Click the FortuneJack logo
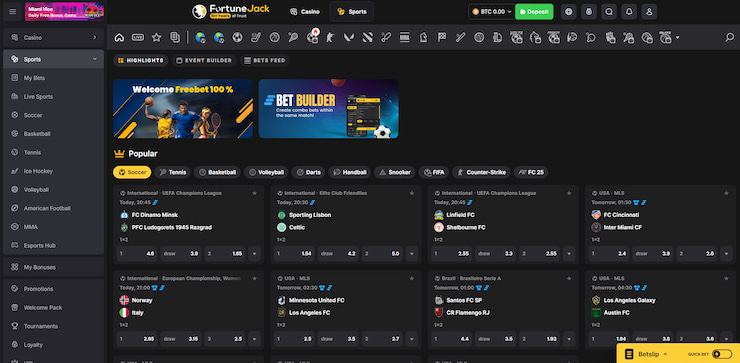The width and height of the screenshot is (740, 363). click(231, 12)
